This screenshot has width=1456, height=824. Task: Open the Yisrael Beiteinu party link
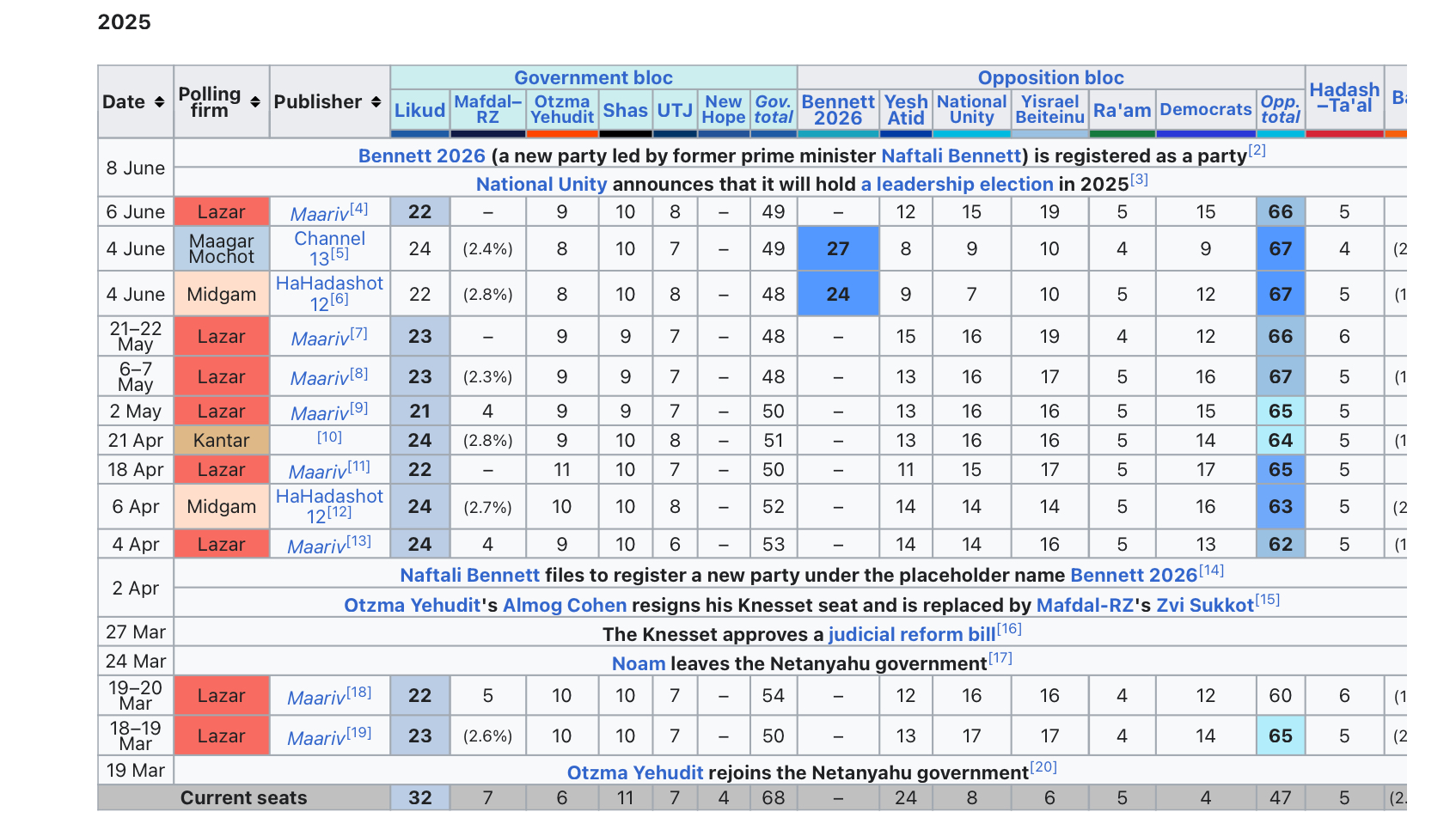1049,109
